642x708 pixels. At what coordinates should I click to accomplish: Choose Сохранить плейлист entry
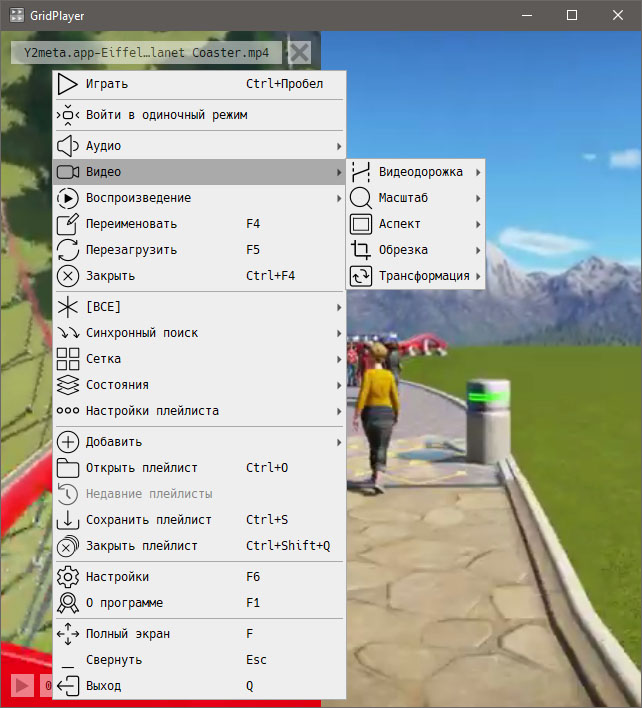(199, 520)
